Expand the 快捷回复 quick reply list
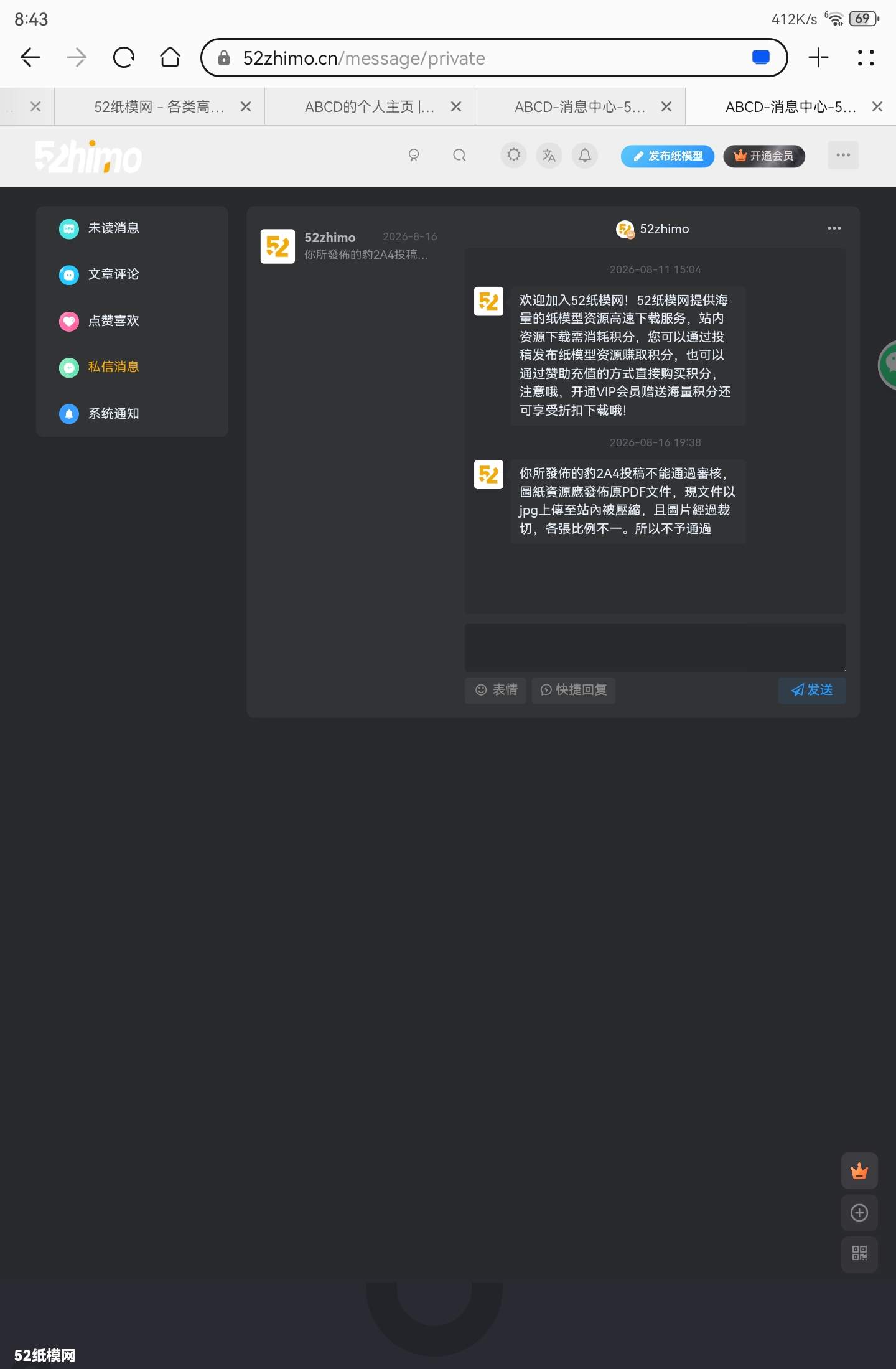 click(573, 690)
